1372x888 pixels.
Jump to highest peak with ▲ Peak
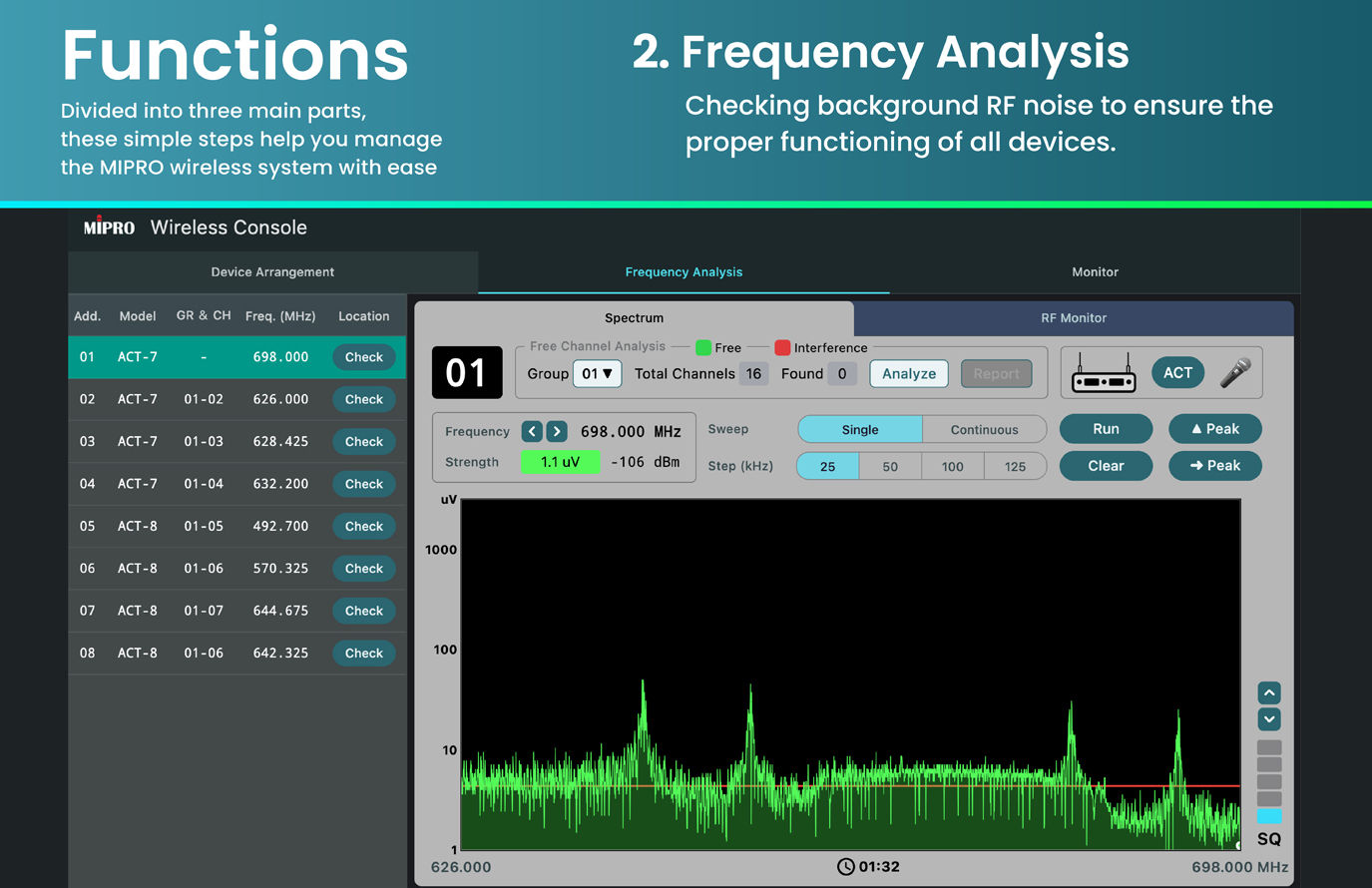[x=1214, y=429]
